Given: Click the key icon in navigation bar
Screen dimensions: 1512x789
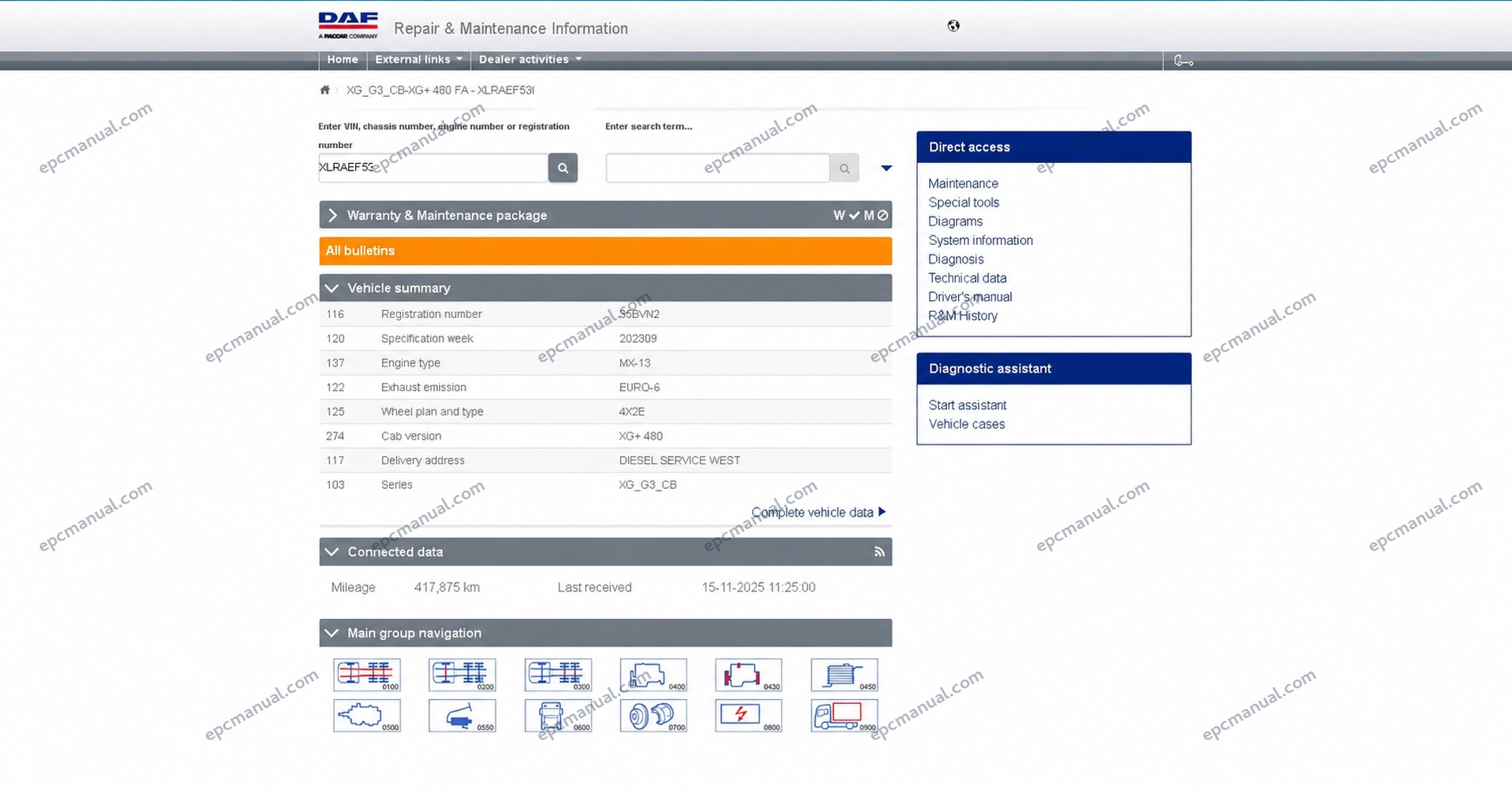Looking at the screenshot, I should (x=1183, y=61).
